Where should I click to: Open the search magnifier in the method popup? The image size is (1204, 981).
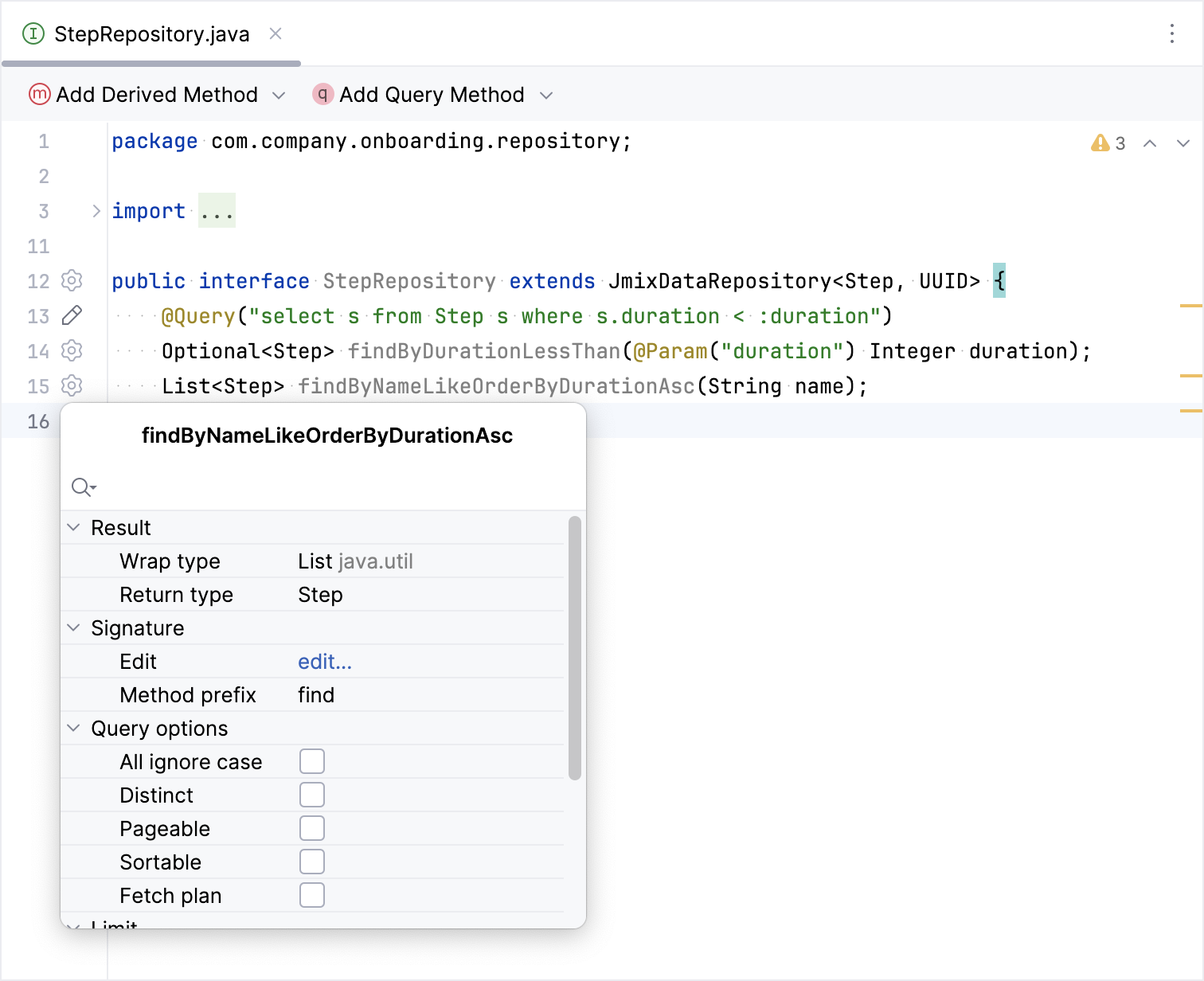click(84, 487)
